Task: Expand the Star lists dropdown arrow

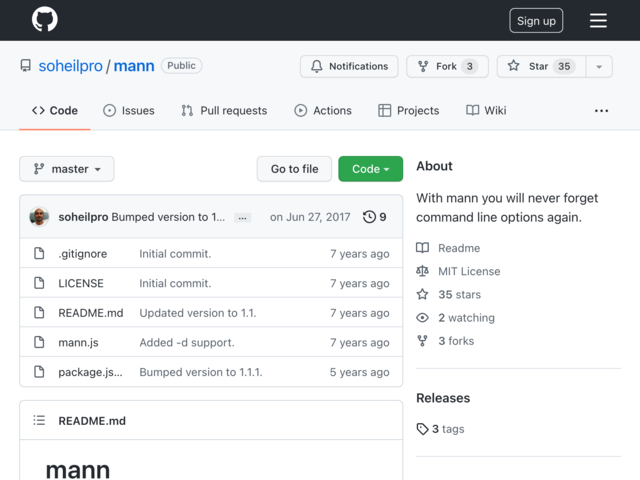Action: (x=599, y=66)
